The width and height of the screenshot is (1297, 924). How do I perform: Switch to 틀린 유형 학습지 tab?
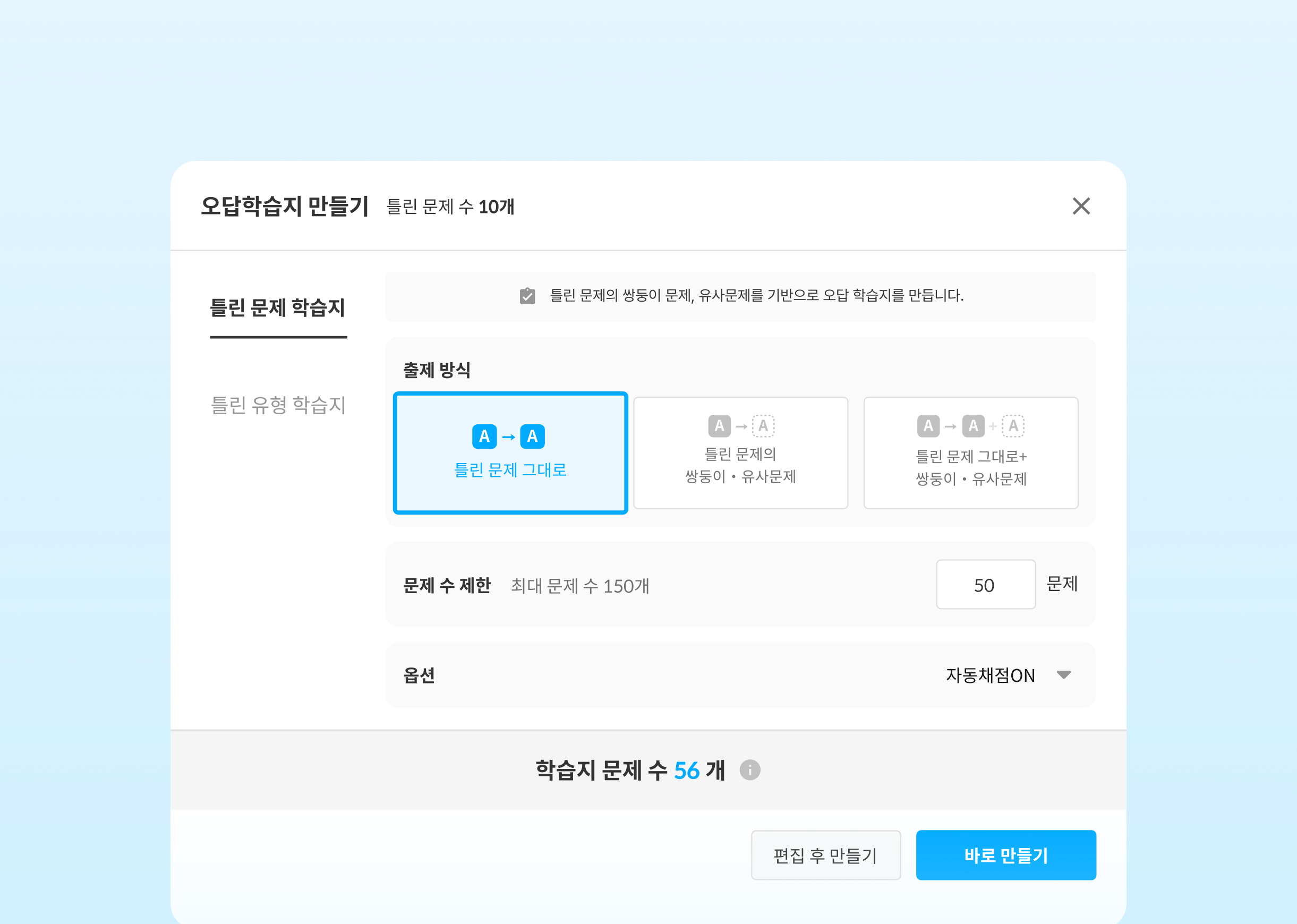278,405
